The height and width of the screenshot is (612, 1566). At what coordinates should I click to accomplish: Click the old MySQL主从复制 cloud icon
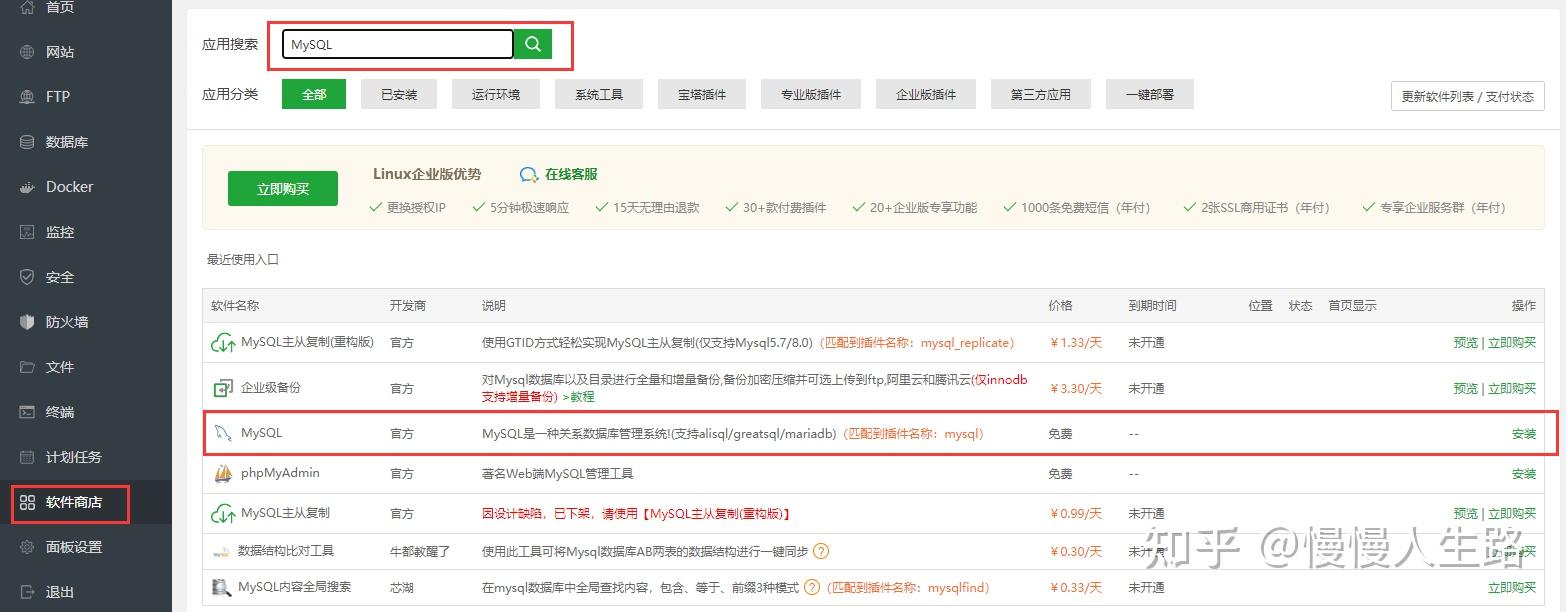(x=222, y=513)
